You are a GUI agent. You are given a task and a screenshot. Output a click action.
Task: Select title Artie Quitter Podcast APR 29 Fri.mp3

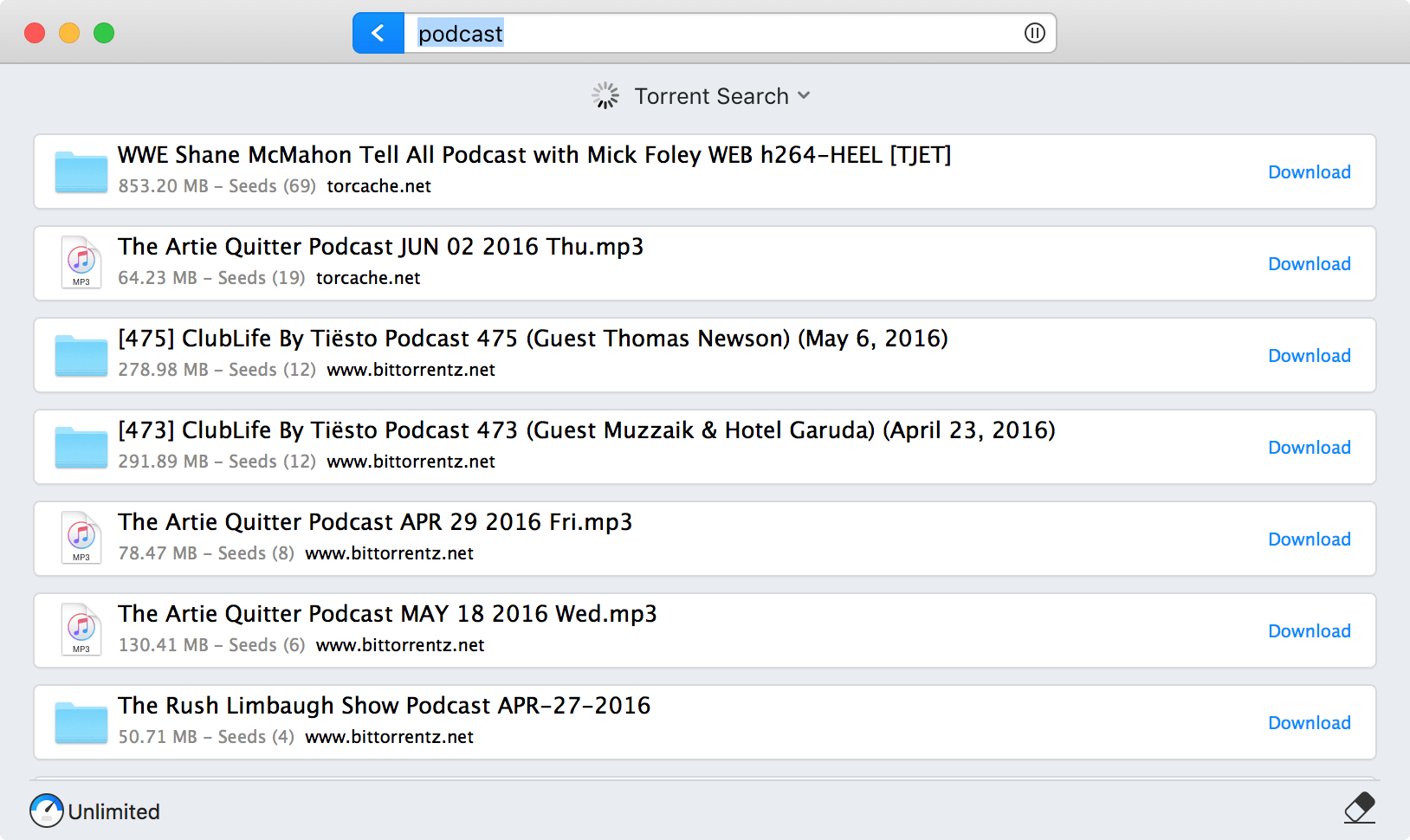(375, 522)
